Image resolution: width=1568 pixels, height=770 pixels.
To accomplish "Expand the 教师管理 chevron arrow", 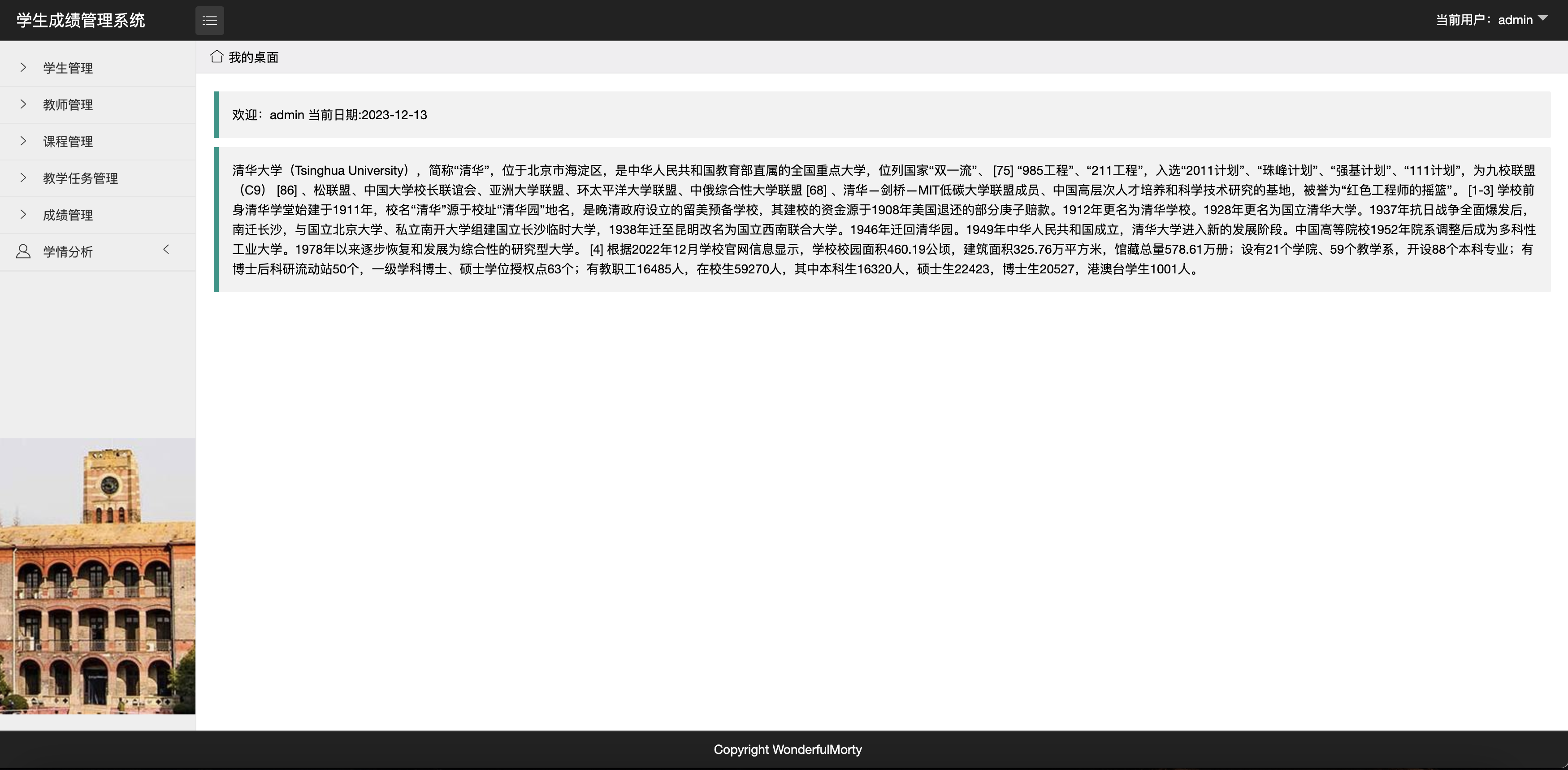I will (x=23, y=104).
